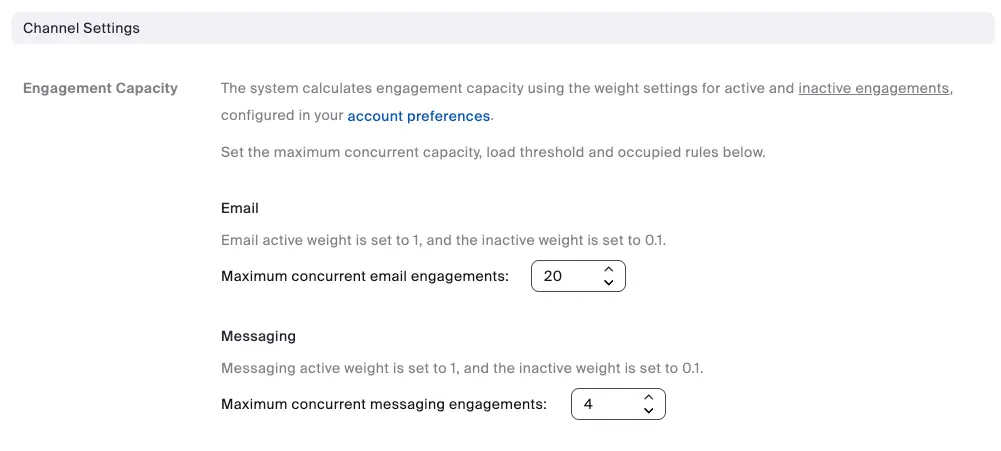Select the Engagement Capacity label
1001x451 pixels.
[x=100, y=88]
